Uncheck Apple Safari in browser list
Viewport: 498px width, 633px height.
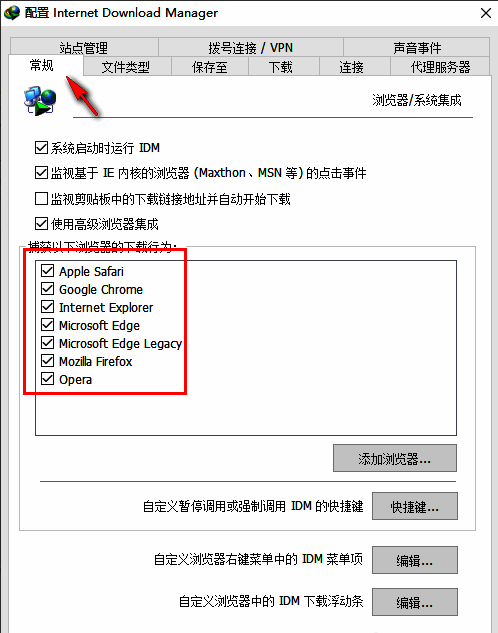(48, 271)
